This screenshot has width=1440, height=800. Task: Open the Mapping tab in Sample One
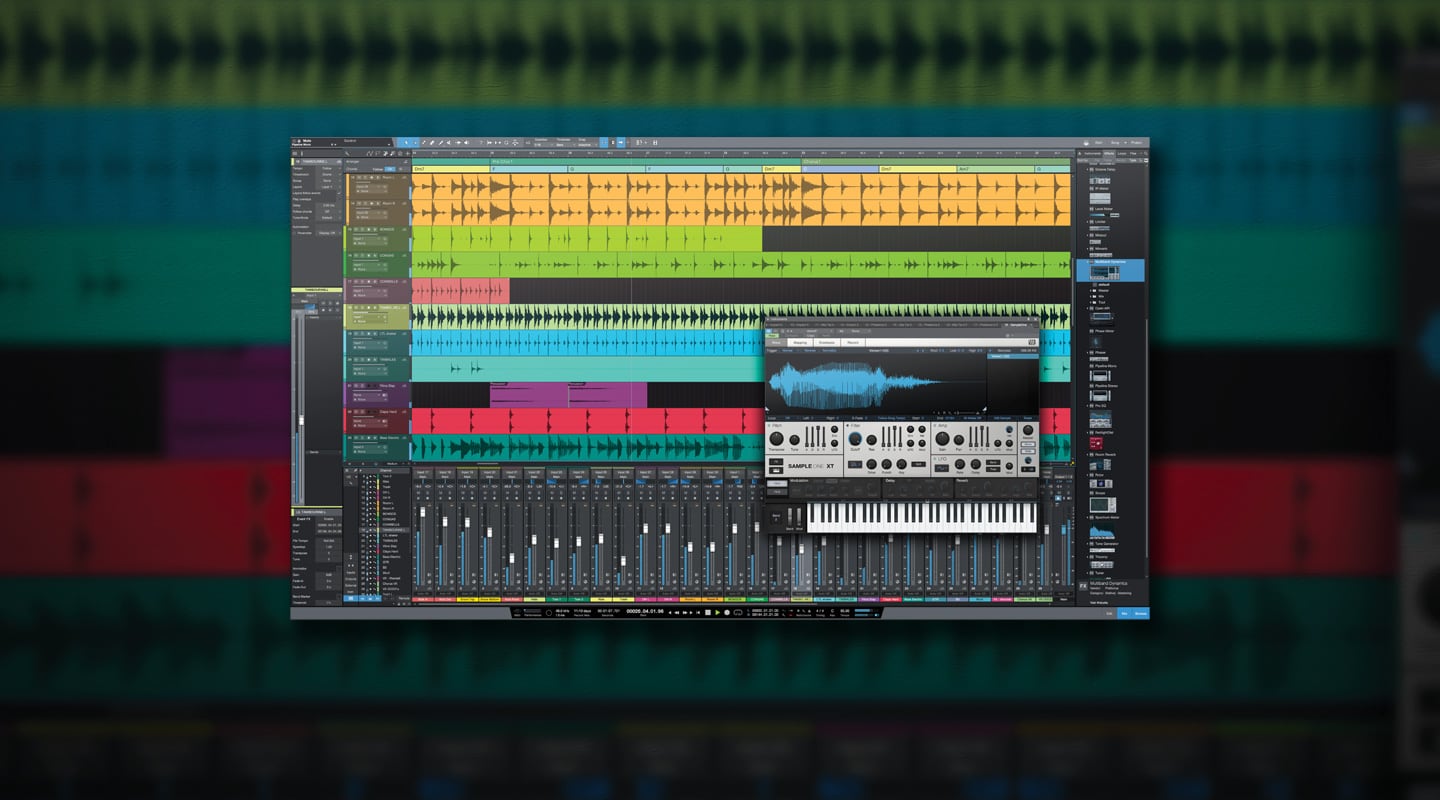800,342
